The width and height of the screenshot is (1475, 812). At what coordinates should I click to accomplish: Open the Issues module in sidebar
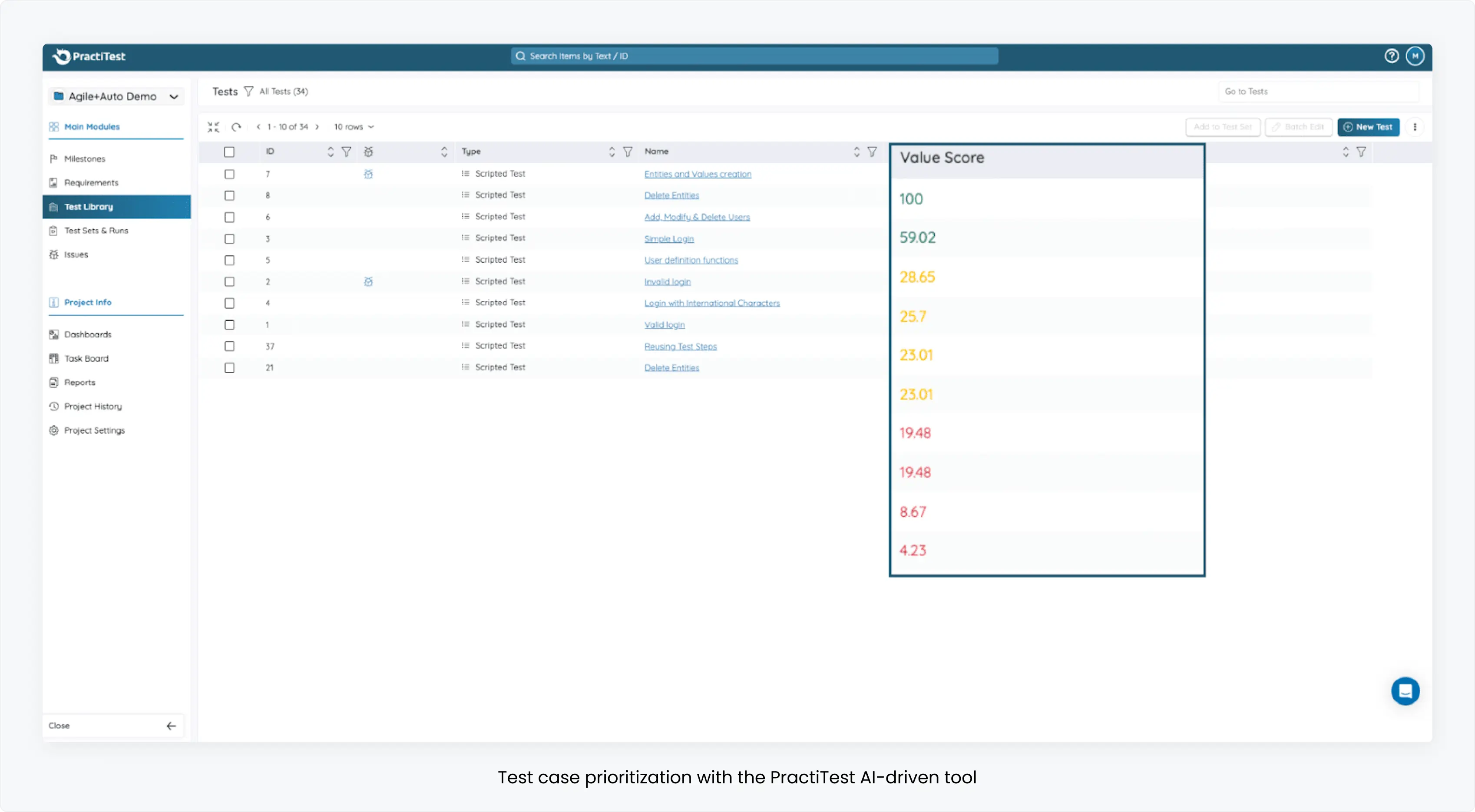77,254
